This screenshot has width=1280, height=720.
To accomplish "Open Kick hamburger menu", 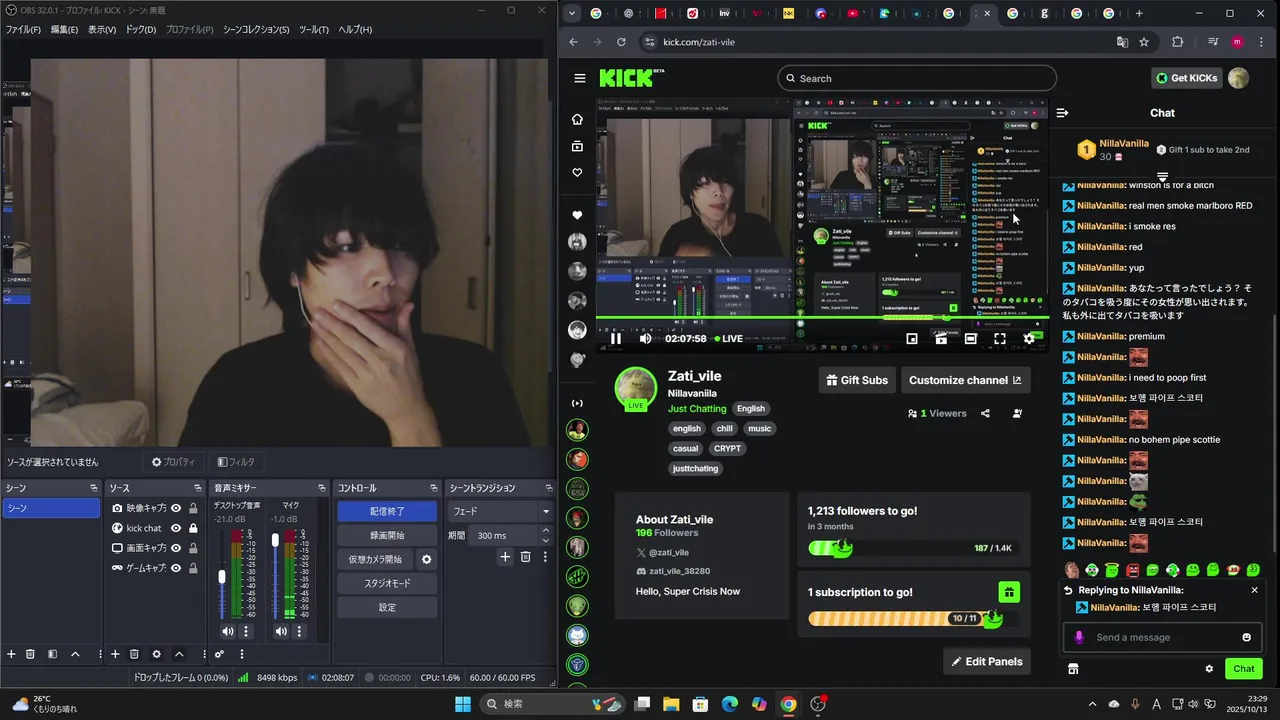I will coord(580,78).
